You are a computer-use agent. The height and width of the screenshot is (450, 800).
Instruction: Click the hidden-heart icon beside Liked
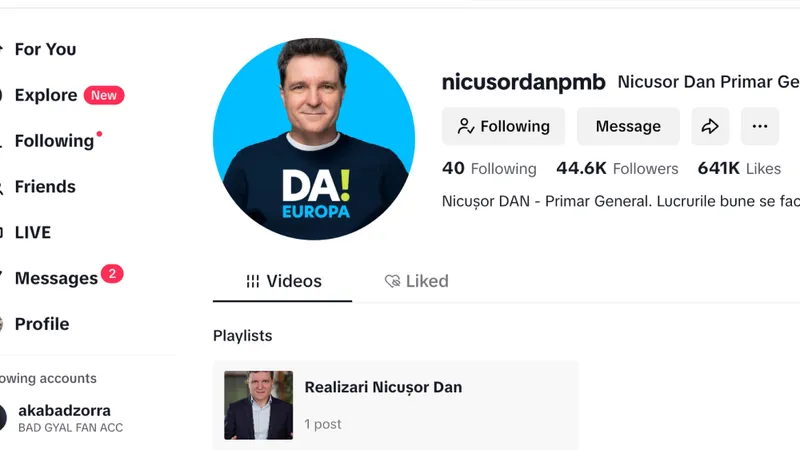tap(392, 281)
